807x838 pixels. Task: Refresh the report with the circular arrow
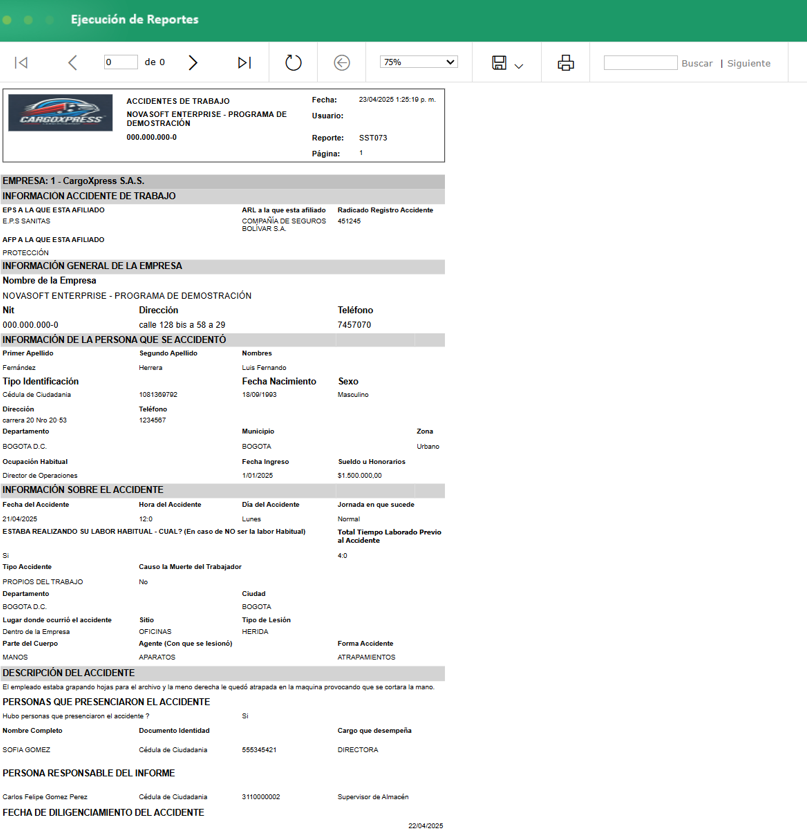tap(293, 63)
